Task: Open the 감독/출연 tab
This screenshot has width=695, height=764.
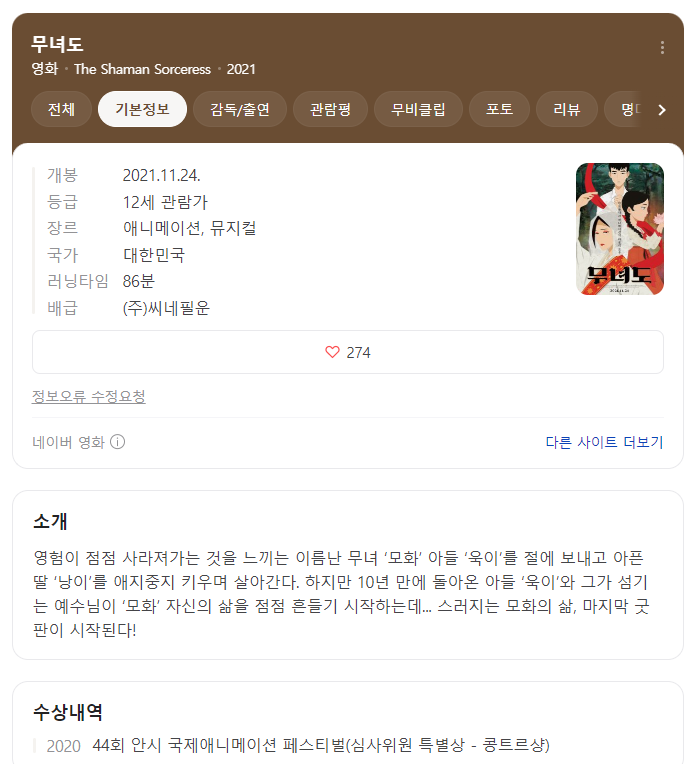Action: (x=240, y=109)
